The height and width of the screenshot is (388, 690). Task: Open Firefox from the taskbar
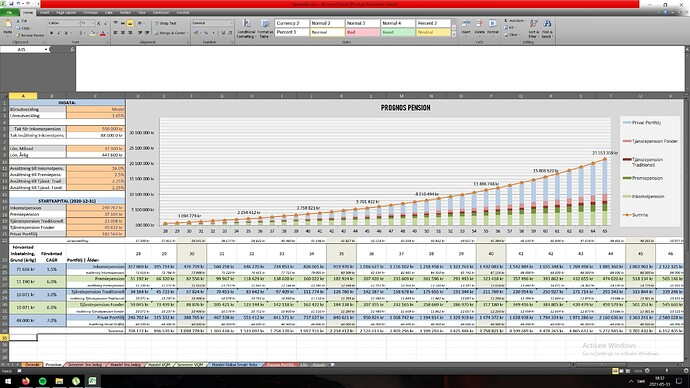click(26, 381)
